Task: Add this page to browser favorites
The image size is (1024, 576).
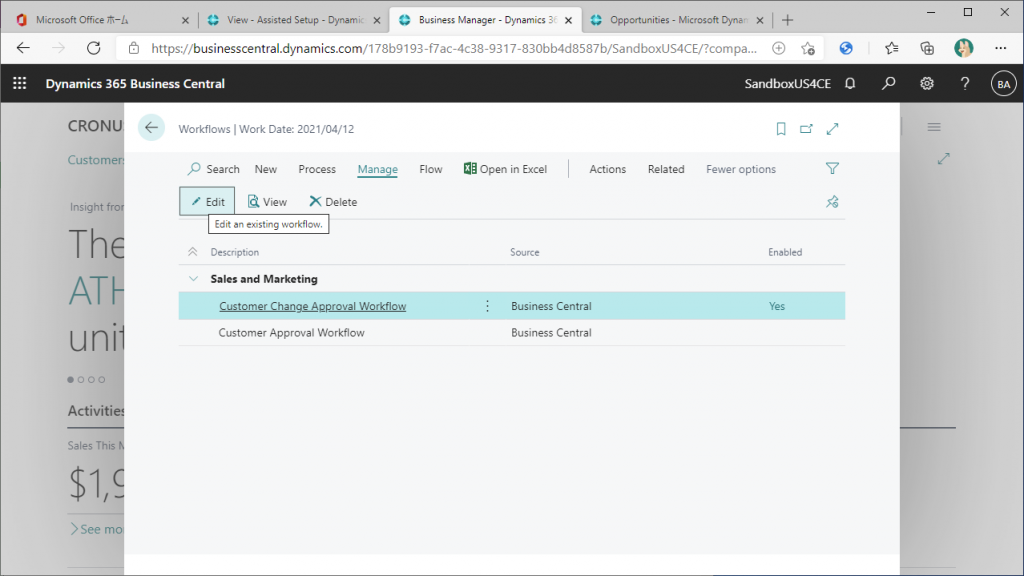Action: click(x=808, y=48)
